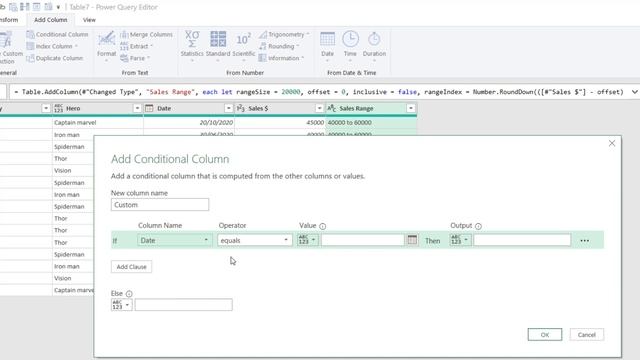Screen dimensions: 640x360
Task: Open the Hero column filter dropdown
Action: point(137,108)
